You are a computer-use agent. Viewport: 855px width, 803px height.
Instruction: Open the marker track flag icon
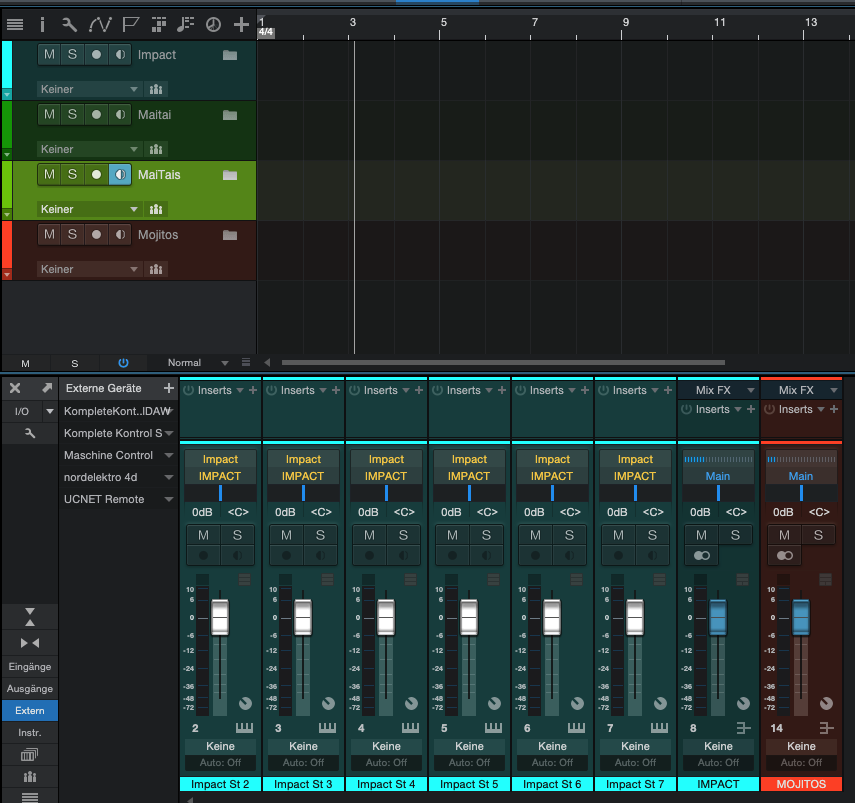coord(130,24)
